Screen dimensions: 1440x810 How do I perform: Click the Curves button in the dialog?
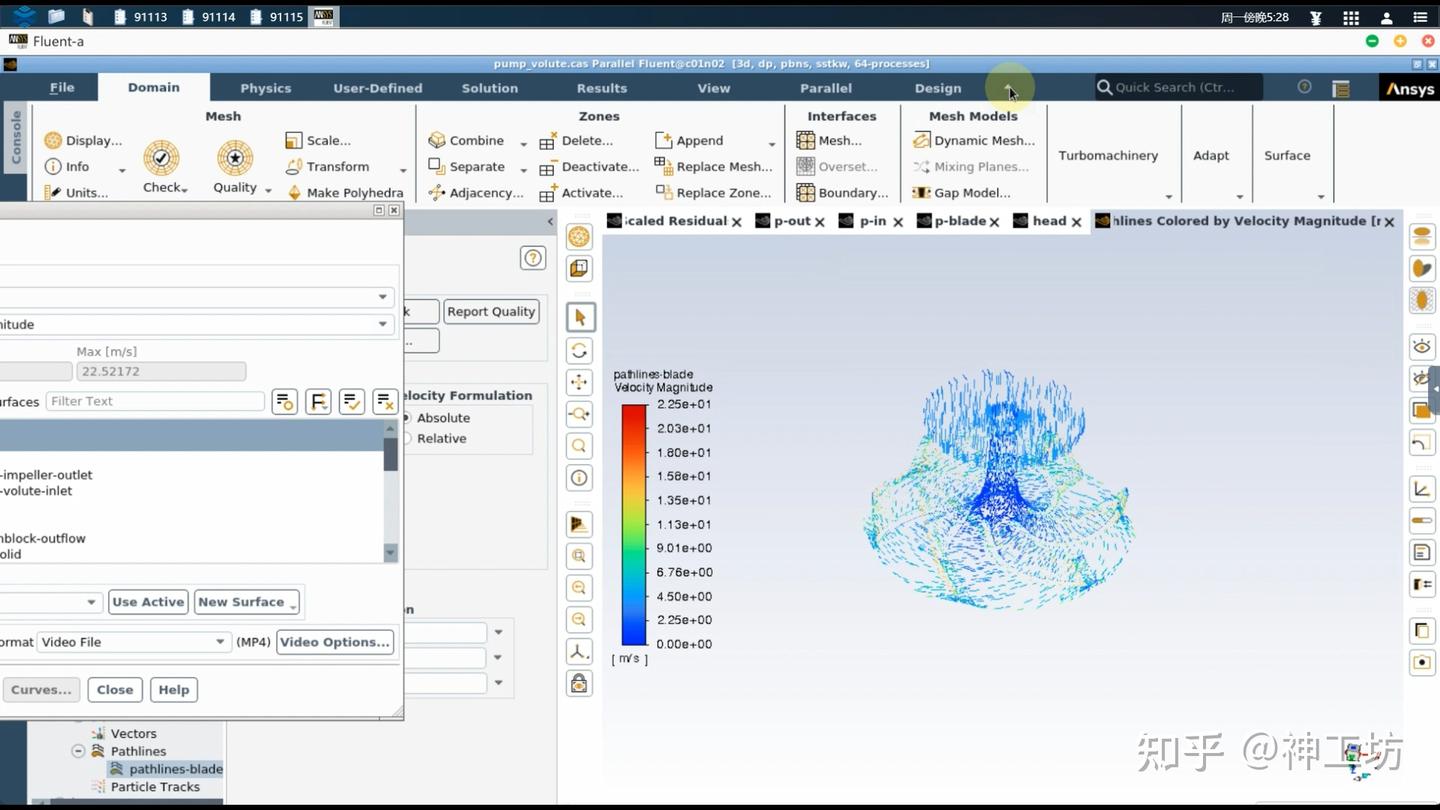pyautogui.click(x=40, y=690)
